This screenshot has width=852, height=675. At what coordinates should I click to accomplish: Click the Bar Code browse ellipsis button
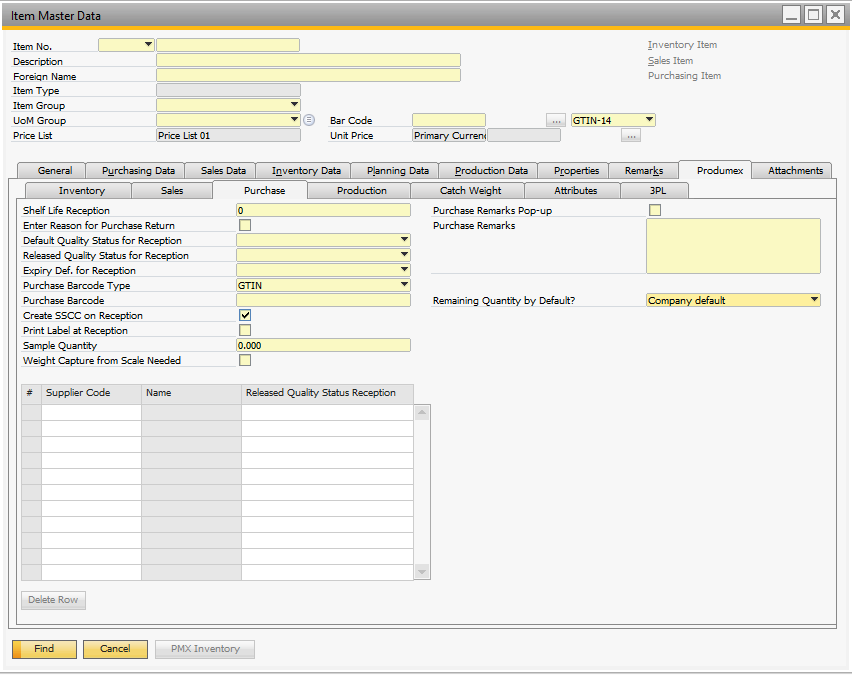point(556,120)
